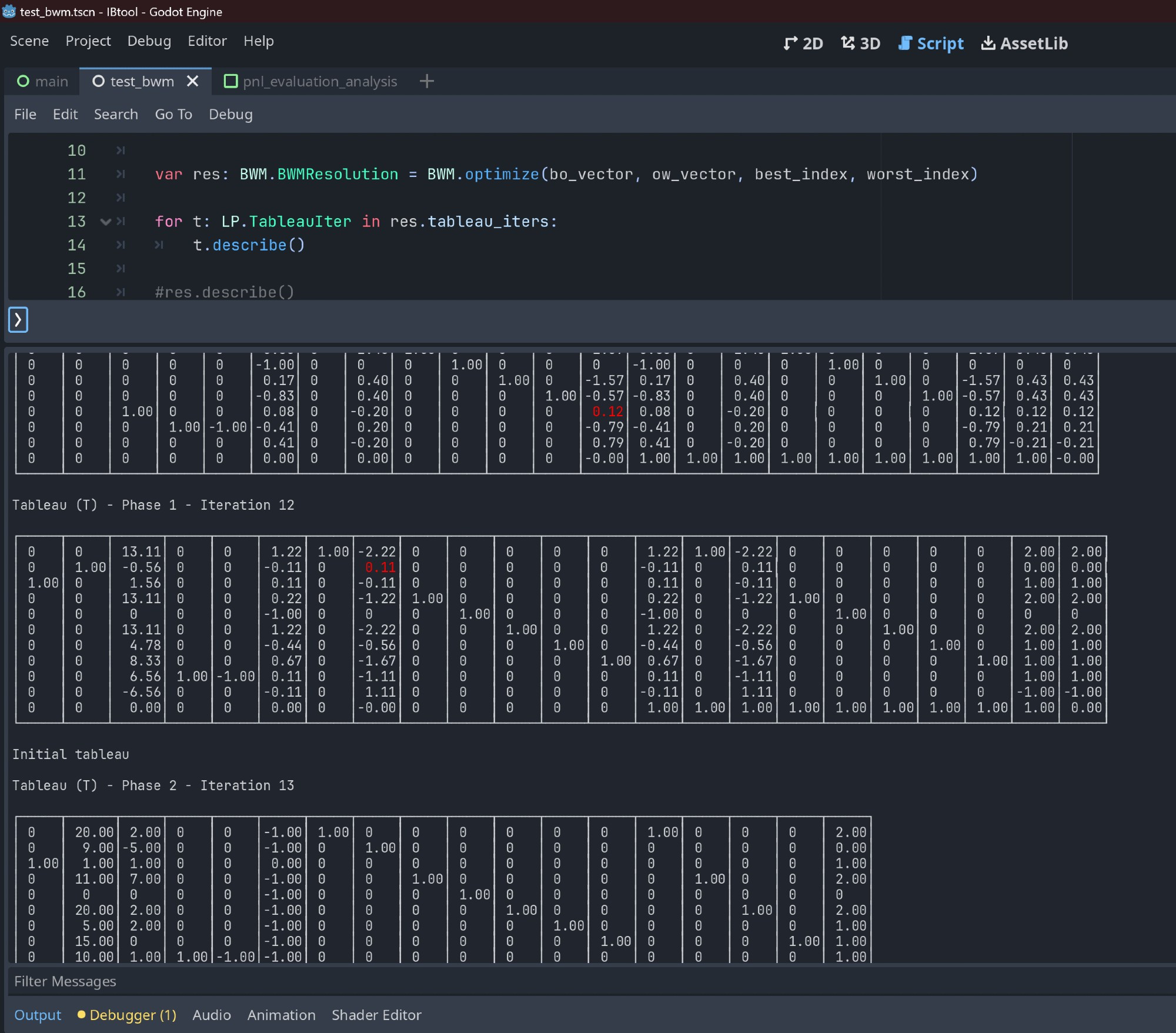Select the Output bottom panel tab

38,1015
